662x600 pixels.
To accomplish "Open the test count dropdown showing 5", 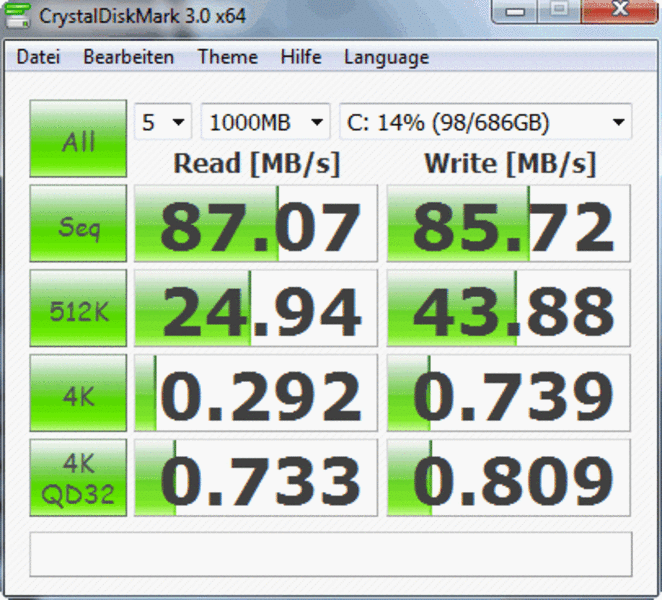I will point(163,122).
